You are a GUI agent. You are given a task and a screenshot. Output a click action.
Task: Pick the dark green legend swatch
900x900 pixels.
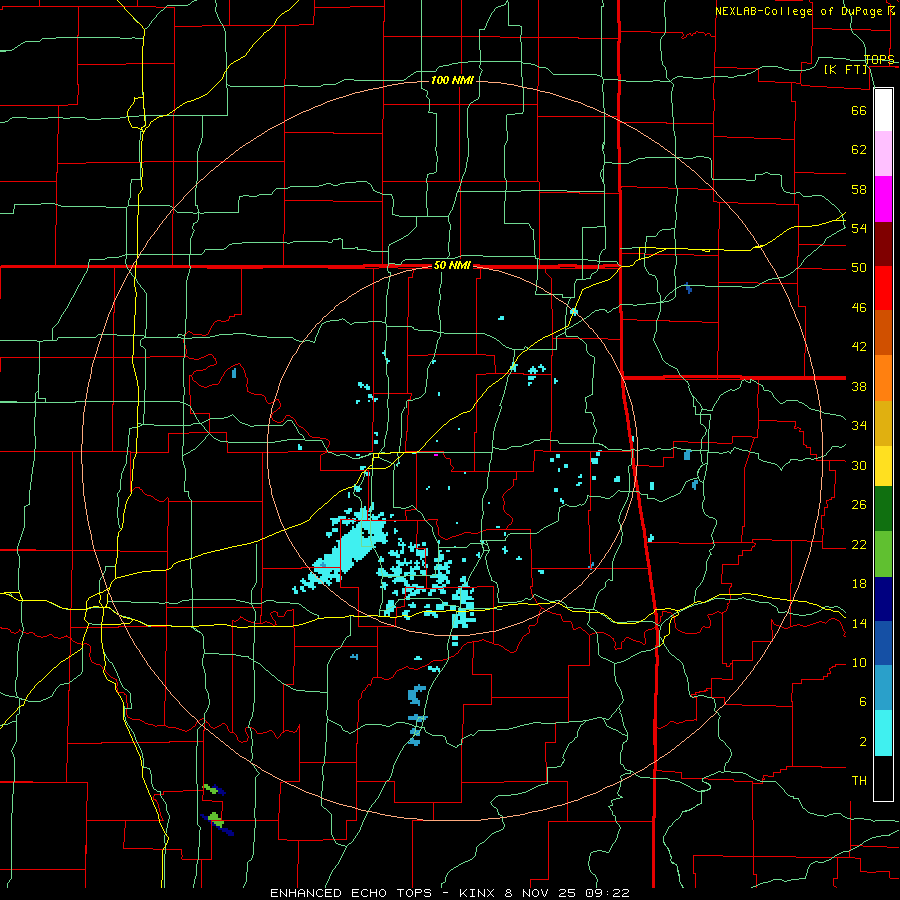click(883, 509)
